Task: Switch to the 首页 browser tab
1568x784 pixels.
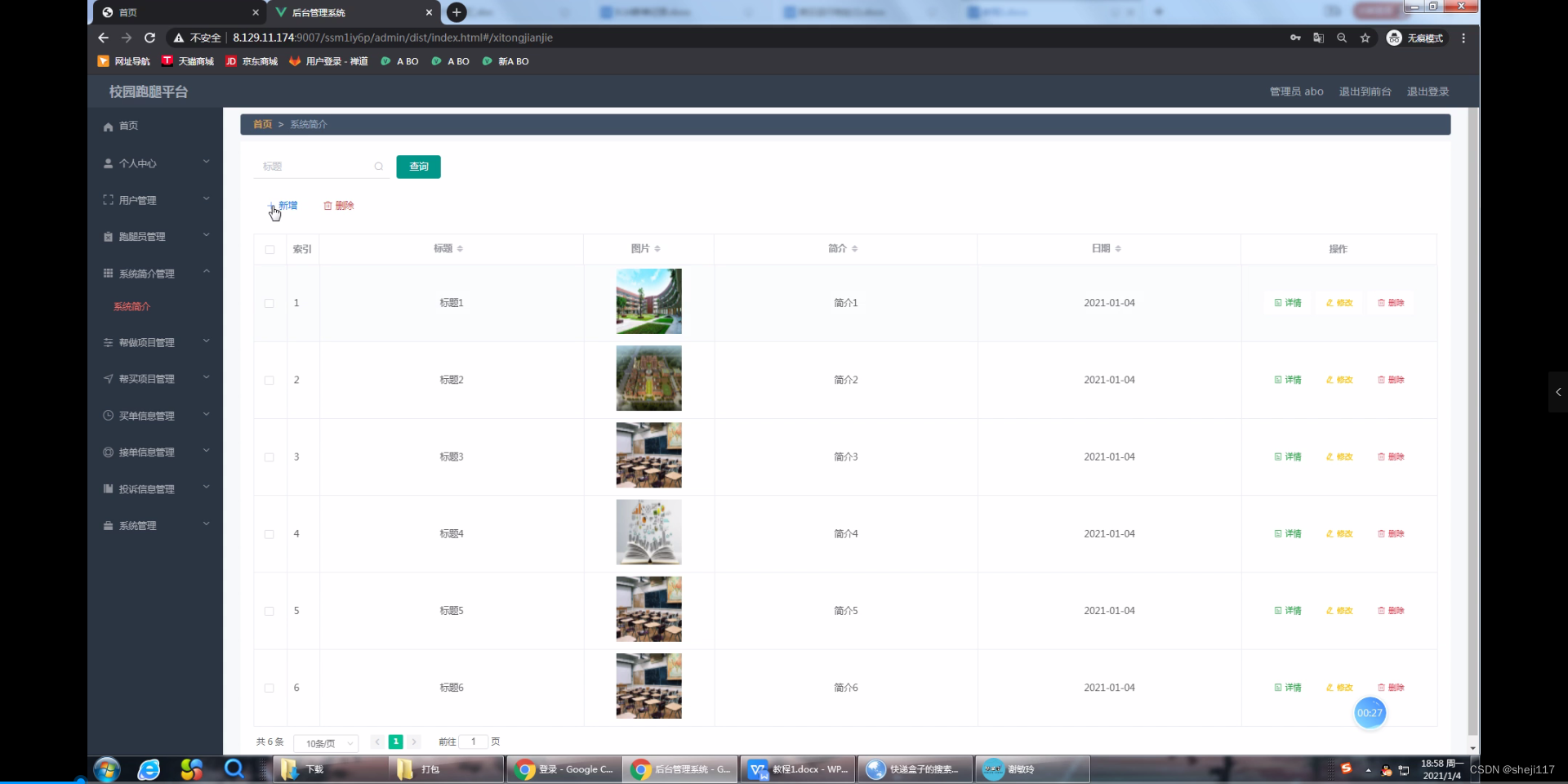Action: tap(178, 12)
